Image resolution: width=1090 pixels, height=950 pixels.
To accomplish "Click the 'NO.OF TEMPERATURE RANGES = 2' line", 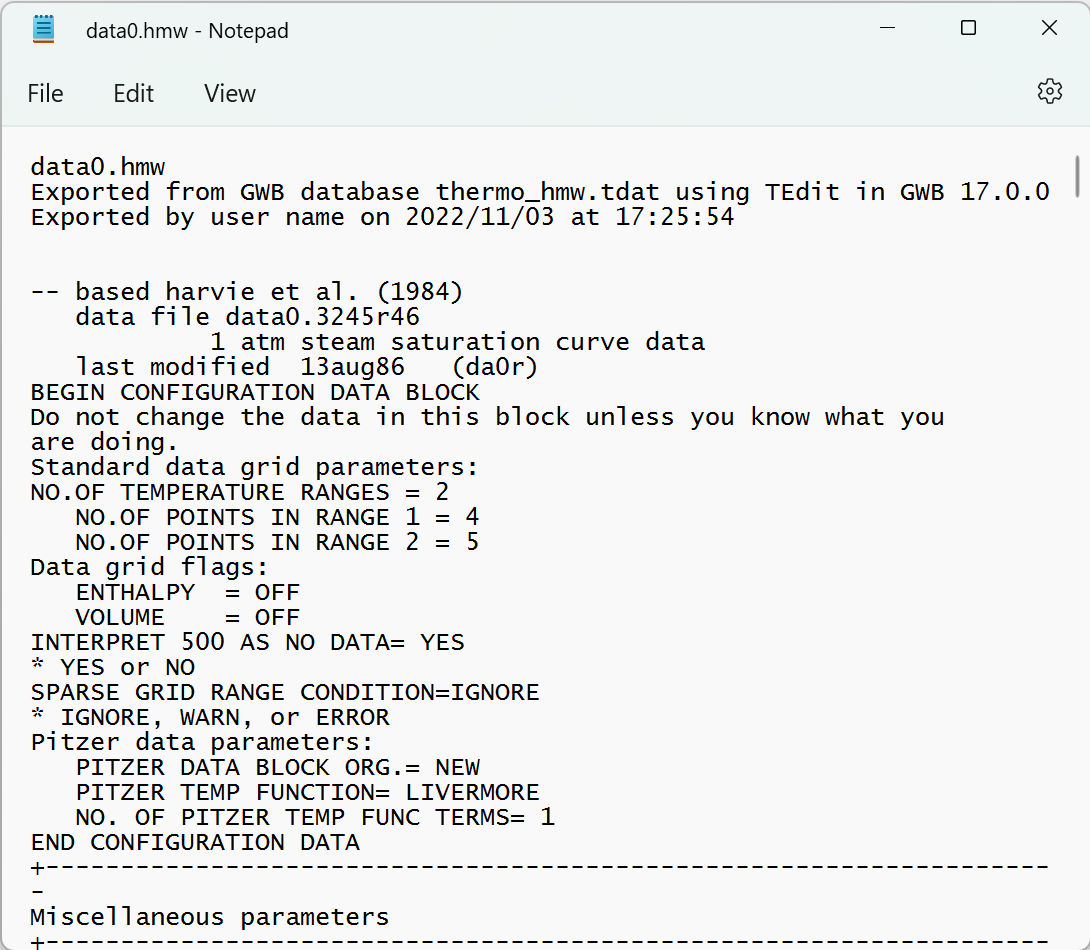I will [240, 492].
